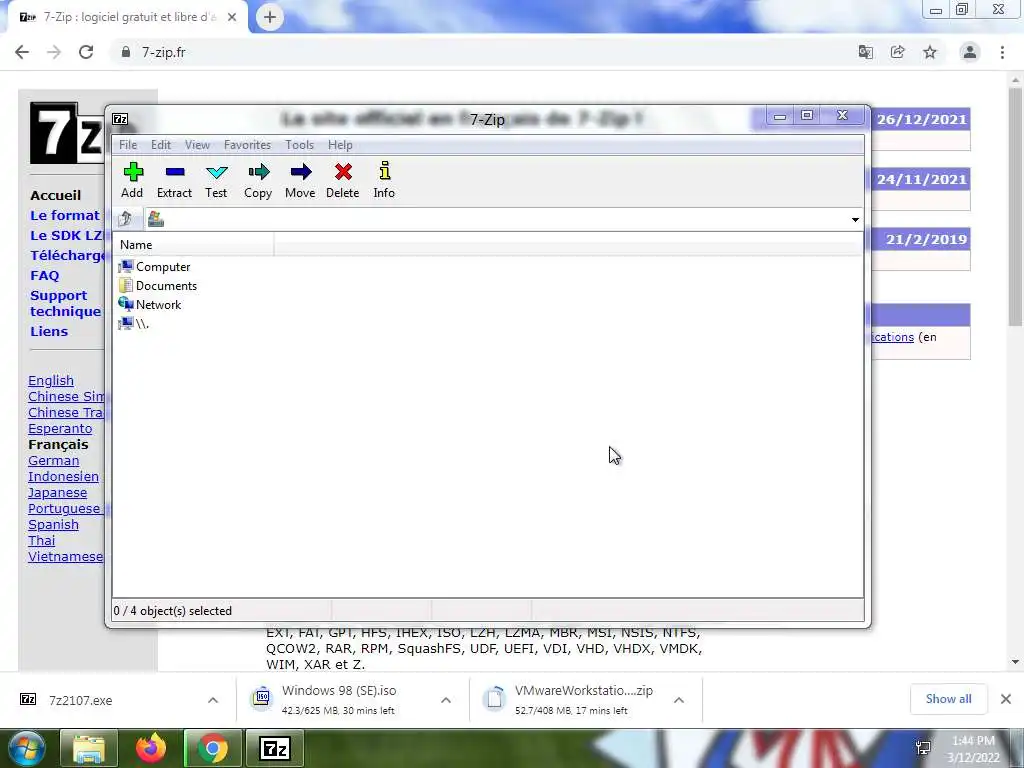This screenshot has height=768, width=1024.
Task: Switch site language to Esperanto
Action: click(x=60, y=428)
